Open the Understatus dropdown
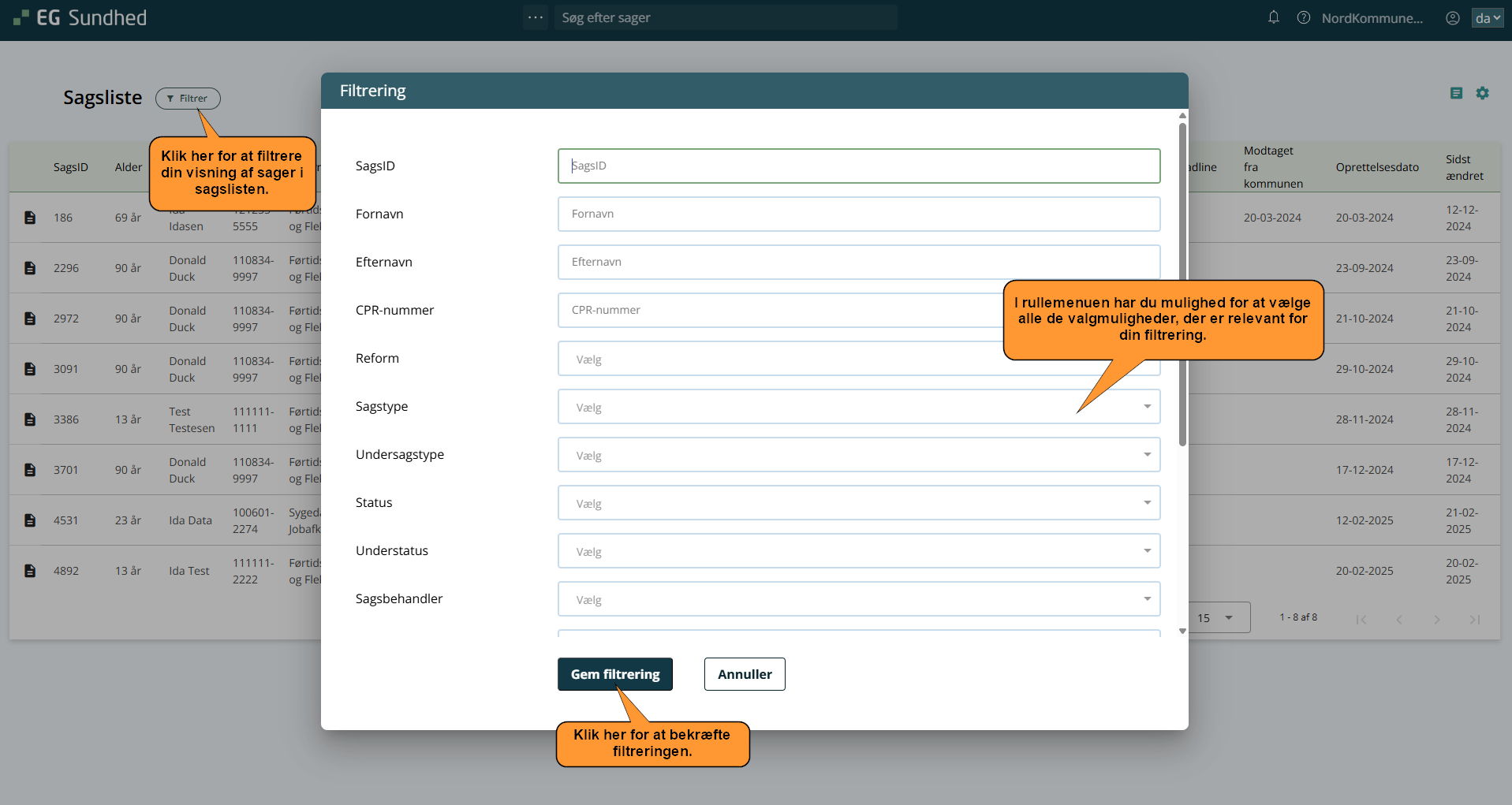 (x=859, y=551)
